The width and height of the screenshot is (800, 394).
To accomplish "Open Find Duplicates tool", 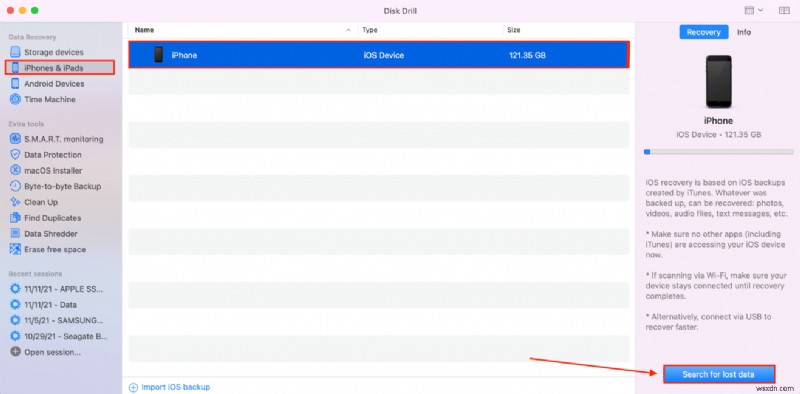I will (x=45, y=218).
